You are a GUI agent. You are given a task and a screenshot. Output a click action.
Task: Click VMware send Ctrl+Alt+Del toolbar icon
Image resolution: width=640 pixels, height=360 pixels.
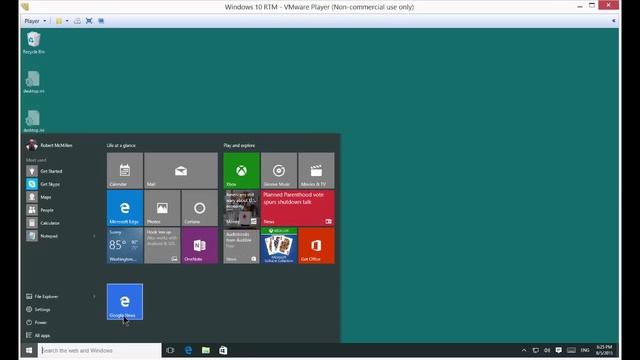click(x=77, y=21)
